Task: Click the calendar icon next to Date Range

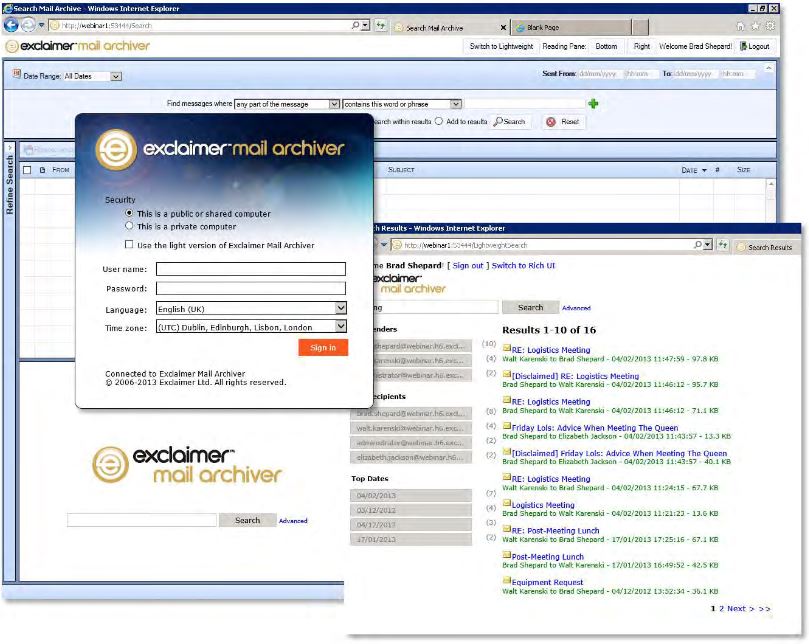Action: pos(17,74)
